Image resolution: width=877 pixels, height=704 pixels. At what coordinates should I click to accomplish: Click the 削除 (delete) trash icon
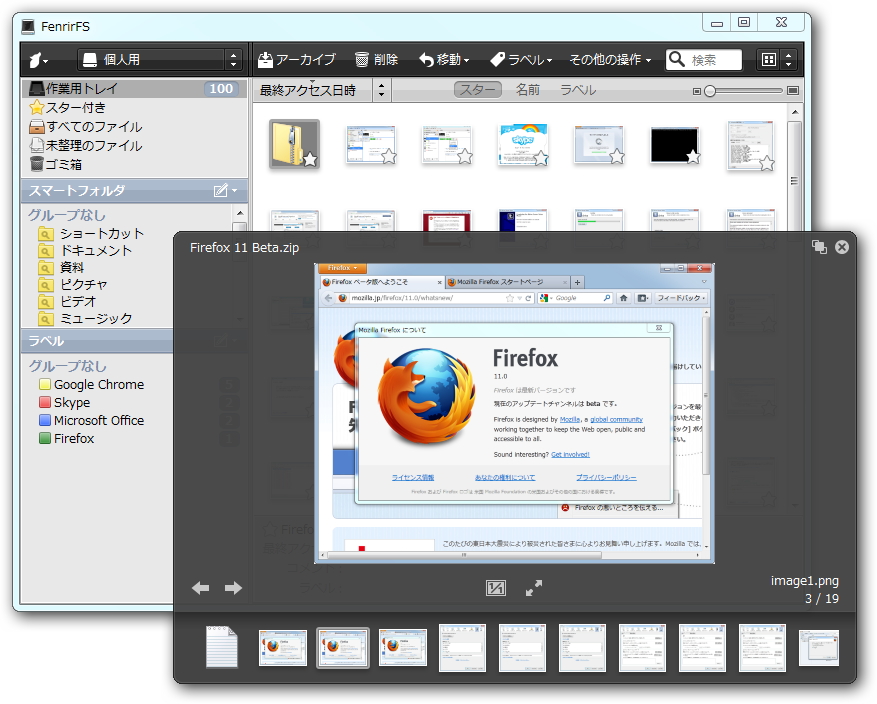tap(360, 59)
